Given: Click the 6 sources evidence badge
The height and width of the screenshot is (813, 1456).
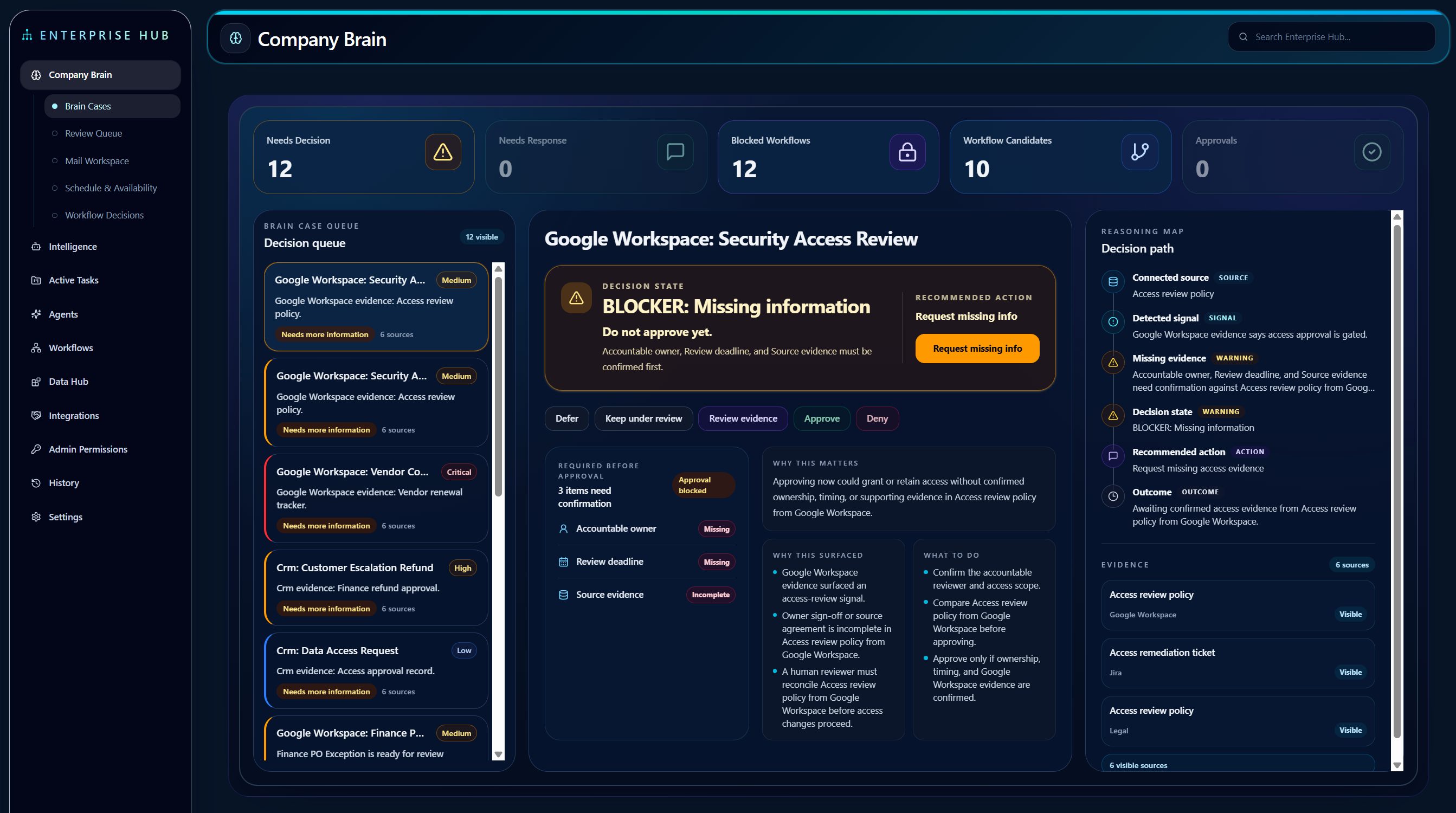Looking at the screenshot, I should [x=1351, y=565].
